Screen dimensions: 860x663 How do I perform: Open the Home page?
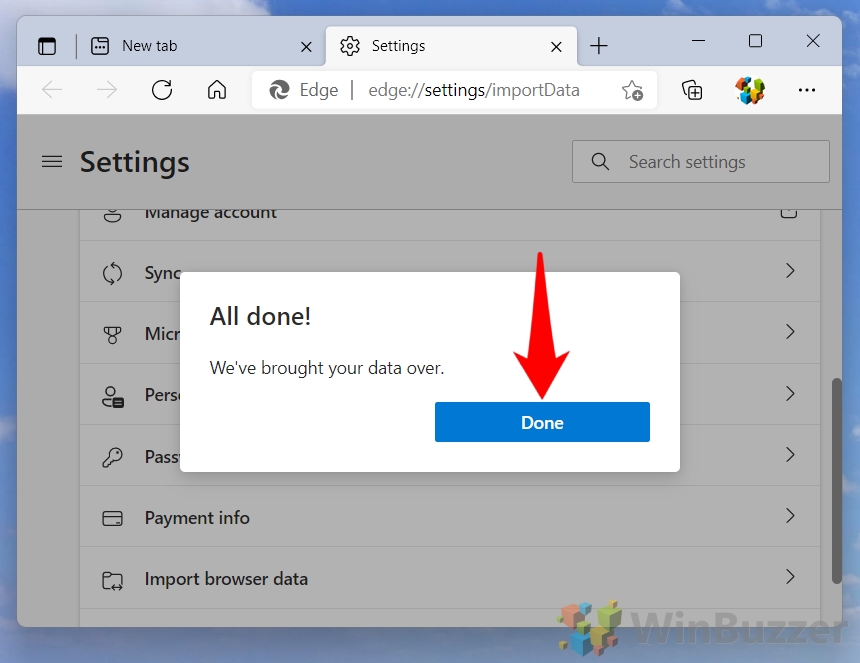[x=217, y=89]
